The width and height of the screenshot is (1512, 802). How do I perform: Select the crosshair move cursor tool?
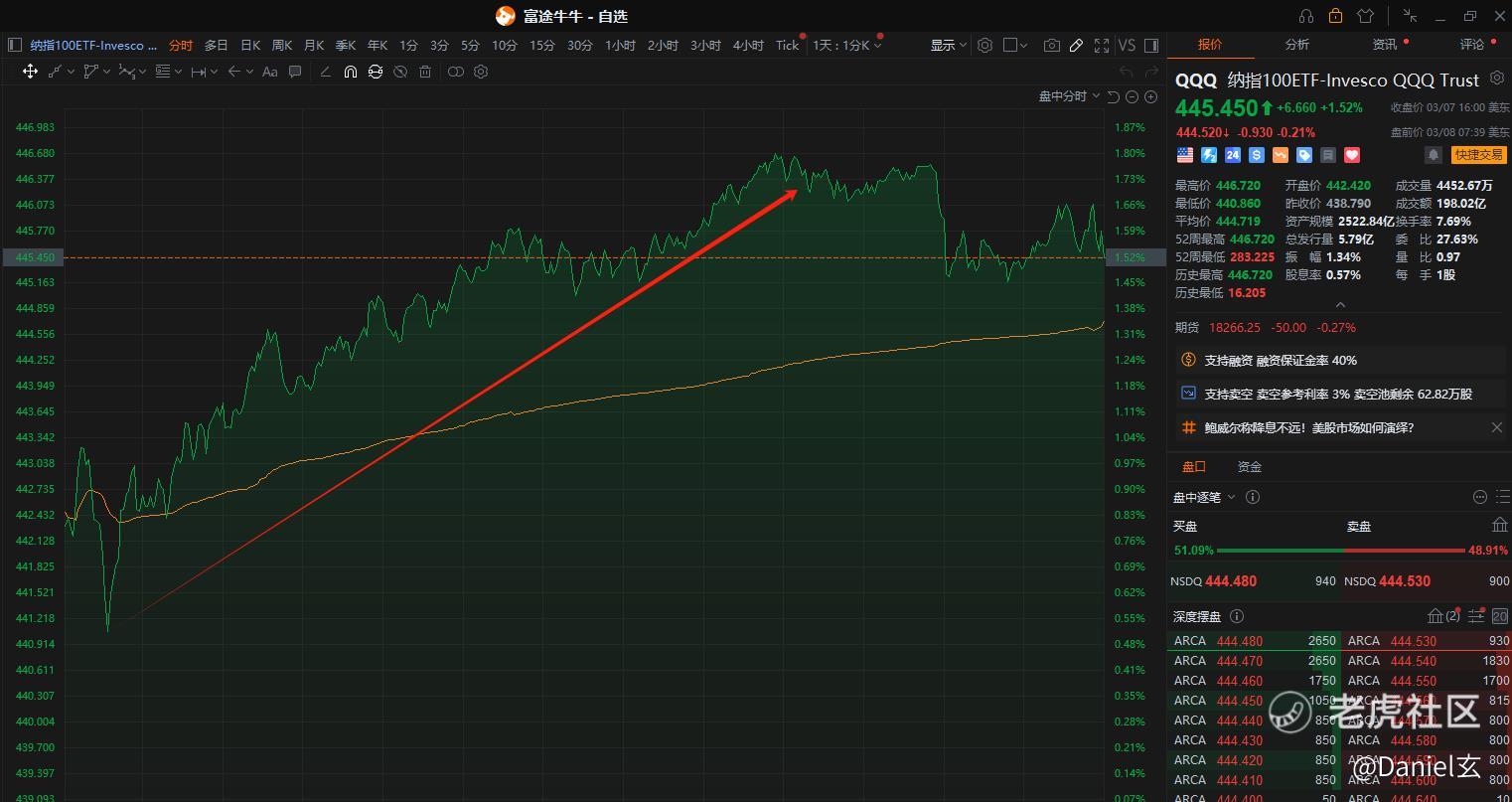[30, 72]
